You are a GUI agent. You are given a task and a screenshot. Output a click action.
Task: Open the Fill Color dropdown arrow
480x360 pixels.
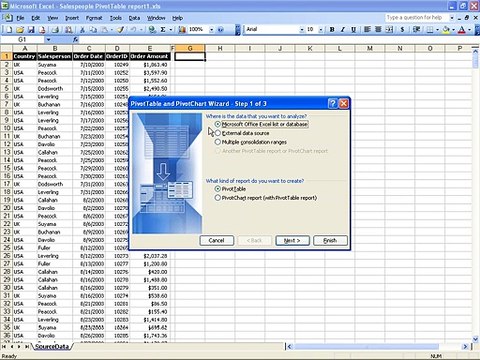[453, 30]
